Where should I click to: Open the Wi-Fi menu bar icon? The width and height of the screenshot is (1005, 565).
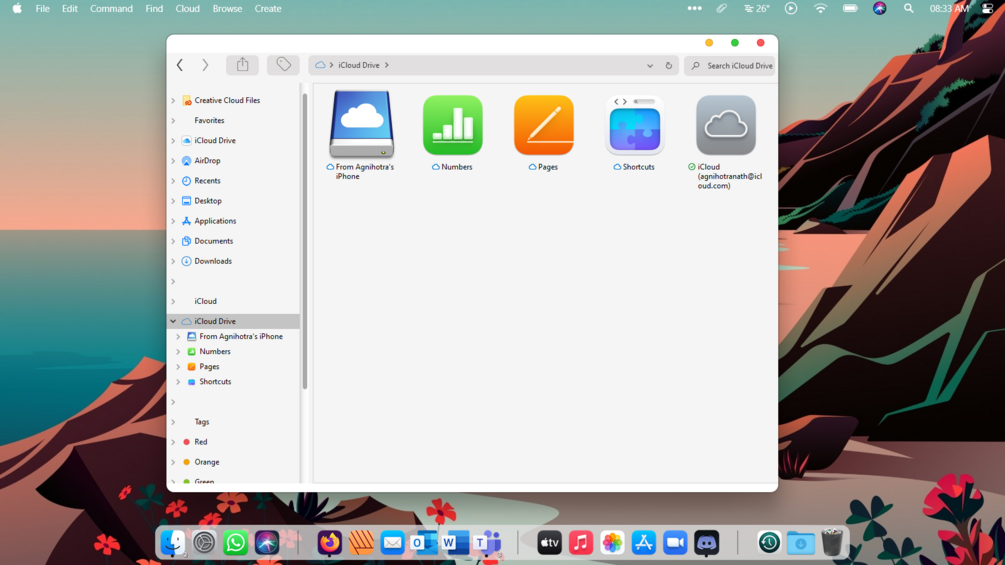point(820,8)
